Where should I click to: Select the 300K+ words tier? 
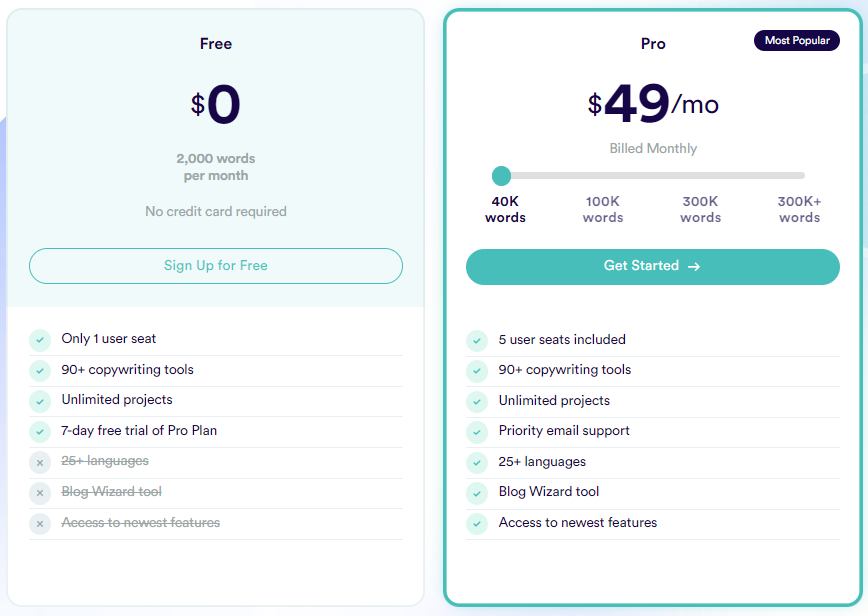[799, 209]
